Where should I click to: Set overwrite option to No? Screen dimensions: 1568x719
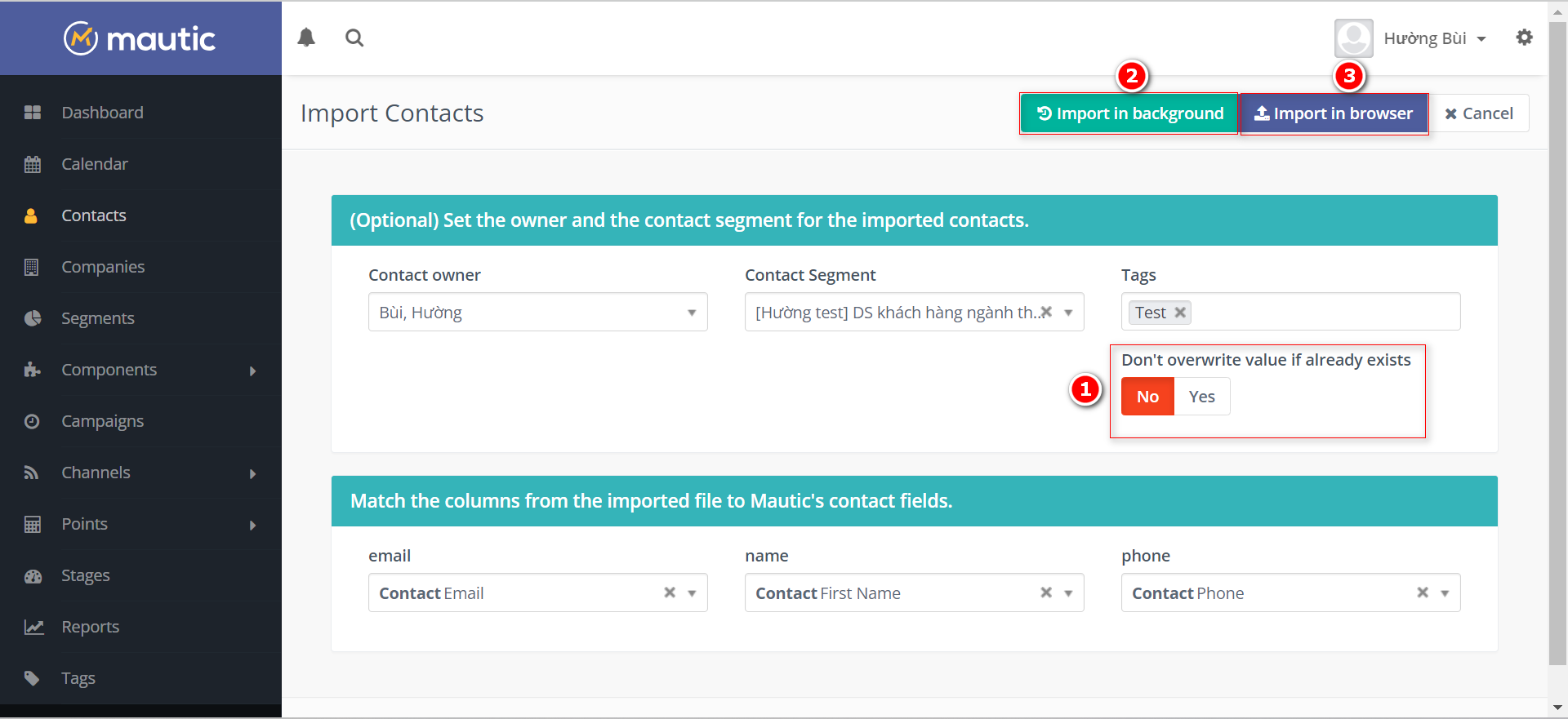click(x=1147, y=397)
